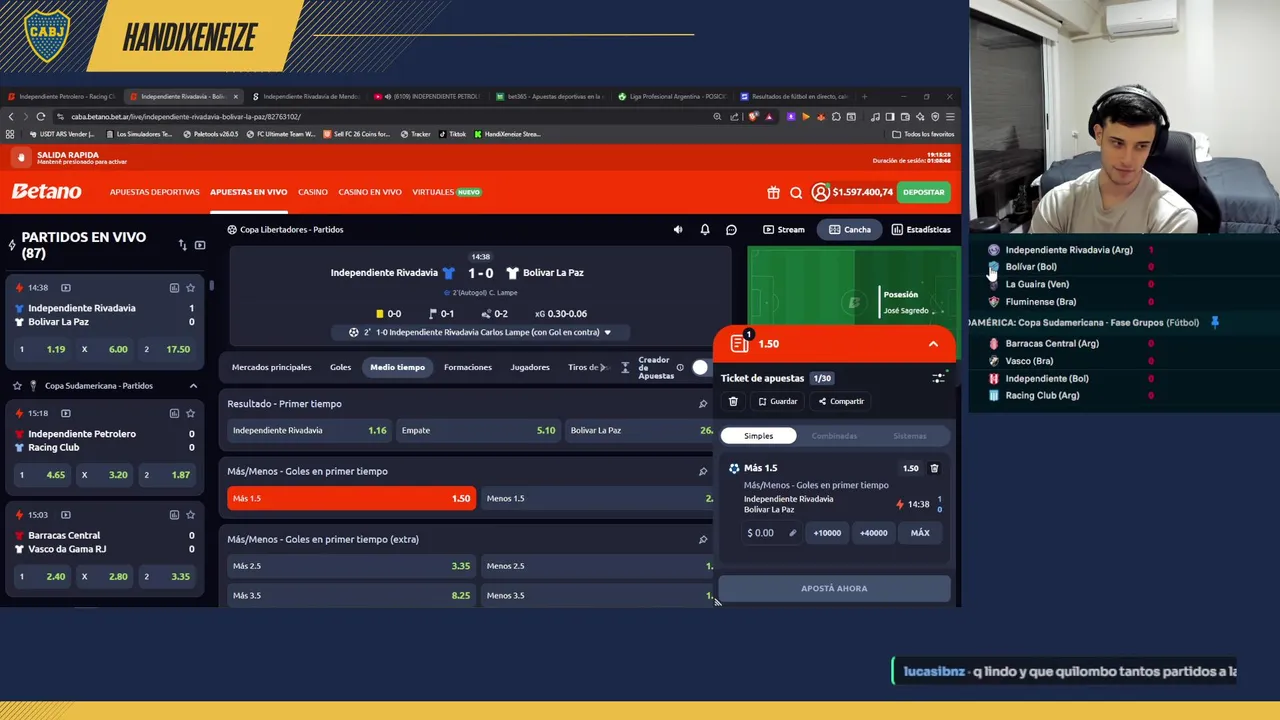Open the gift promotions icon

point(773,192)
